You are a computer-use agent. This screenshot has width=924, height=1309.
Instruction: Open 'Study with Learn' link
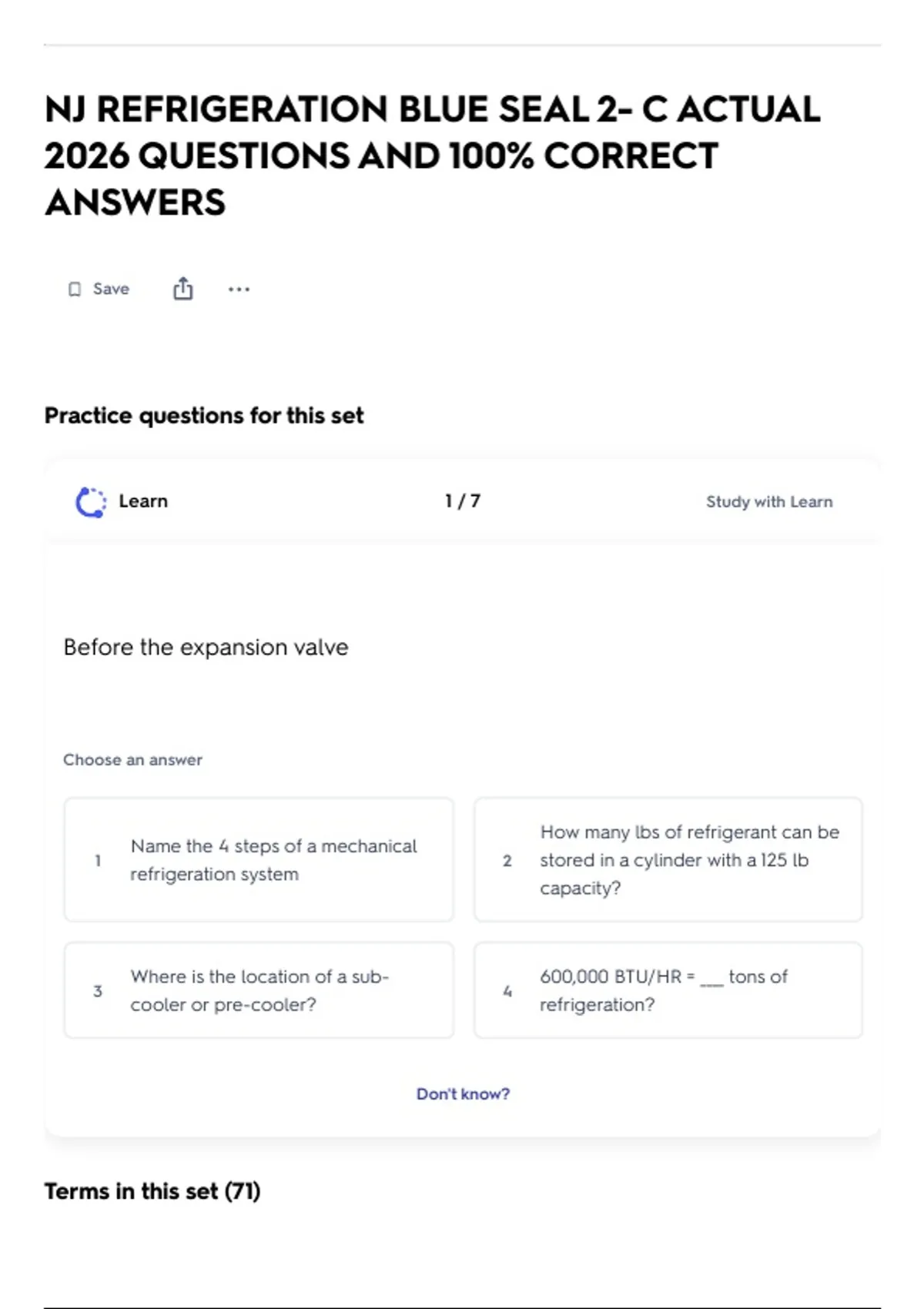pos(769,502)
